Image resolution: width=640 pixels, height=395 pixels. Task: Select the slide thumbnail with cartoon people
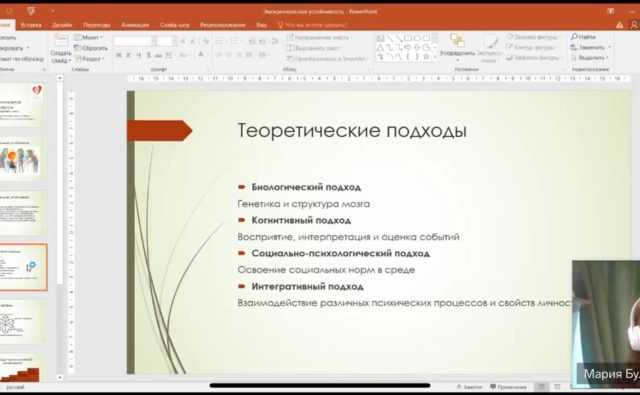(22, 159)
